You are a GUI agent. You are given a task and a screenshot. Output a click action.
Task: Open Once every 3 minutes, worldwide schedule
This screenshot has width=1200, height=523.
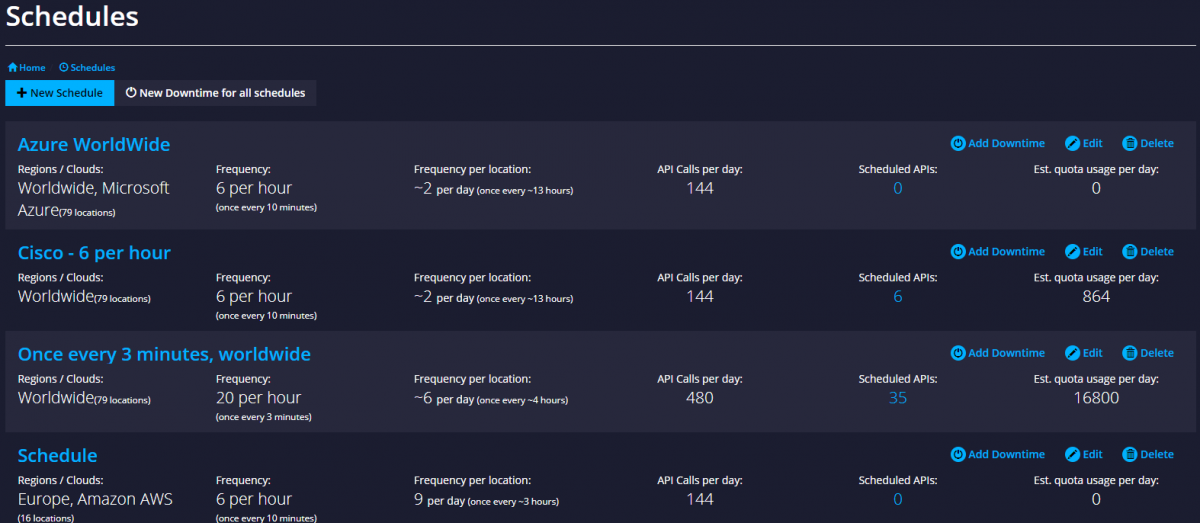tap(164, 354)
